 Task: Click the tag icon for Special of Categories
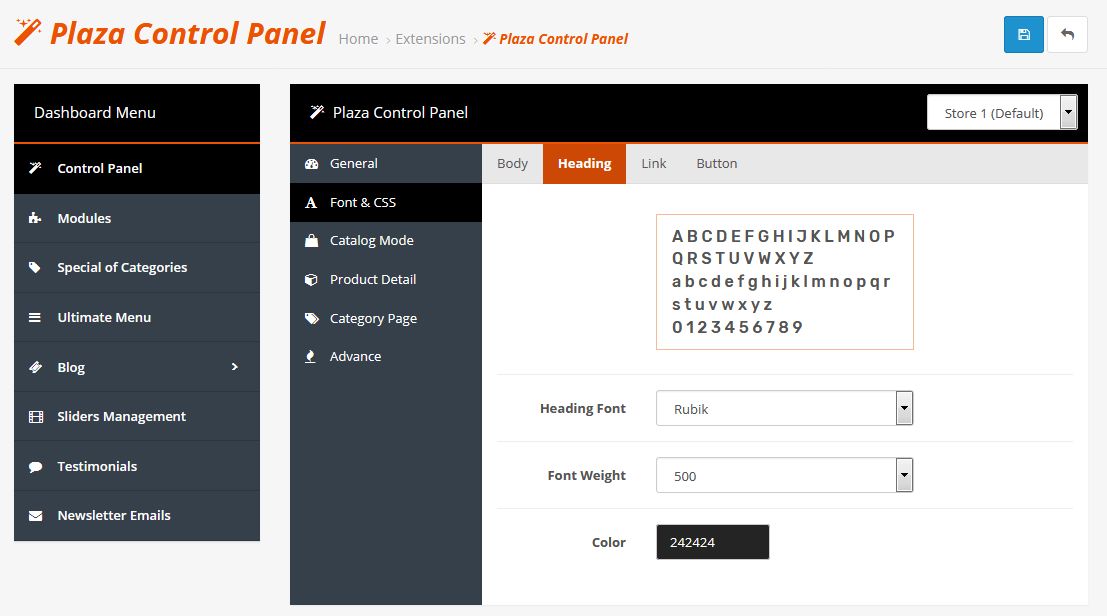[x=35, y=267]
